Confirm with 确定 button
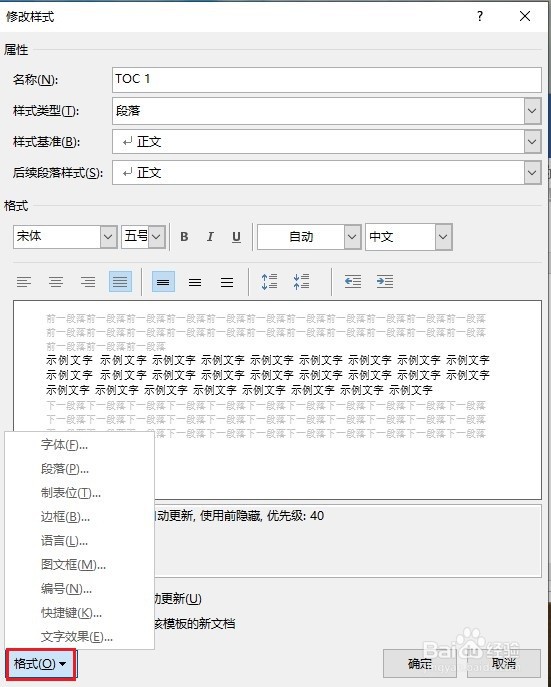The image size is (551, 687). tap(420, 664)
